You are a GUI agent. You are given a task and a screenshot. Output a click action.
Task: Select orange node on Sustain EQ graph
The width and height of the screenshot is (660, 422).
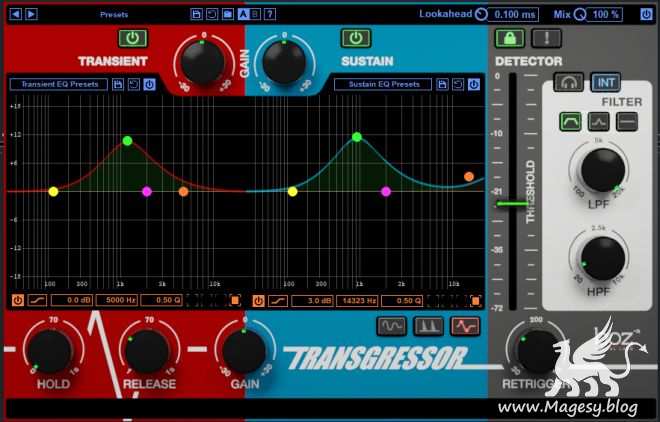pos(469,177)
